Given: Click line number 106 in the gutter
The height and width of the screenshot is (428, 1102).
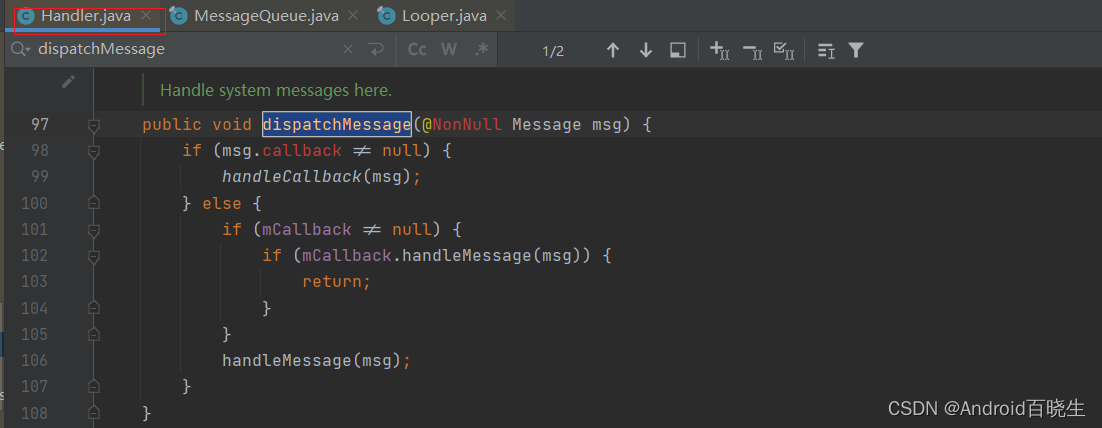Looking at the screenshot, I should (34, 361).
